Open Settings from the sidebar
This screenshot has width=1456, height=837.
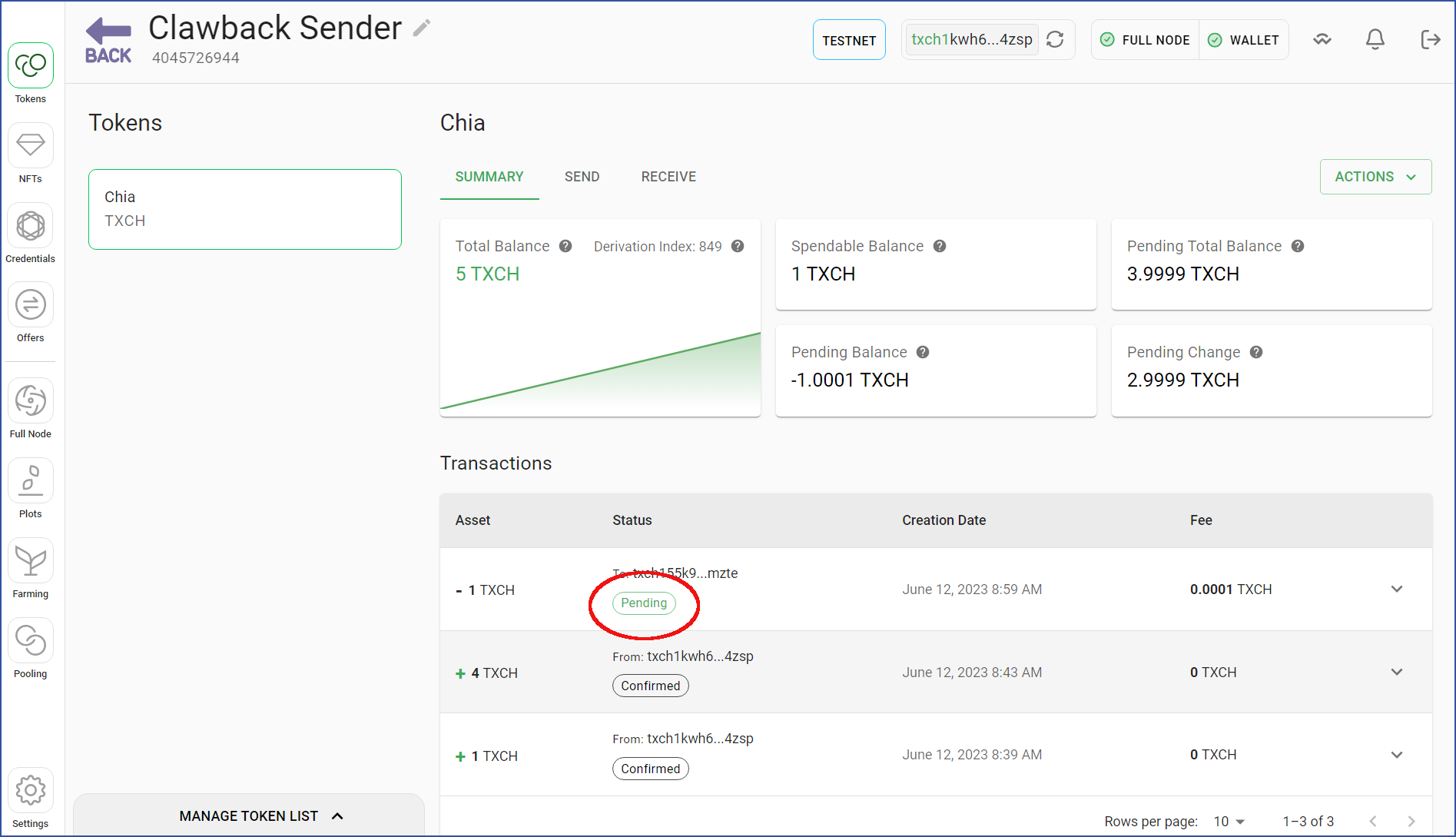click(31, 799)
